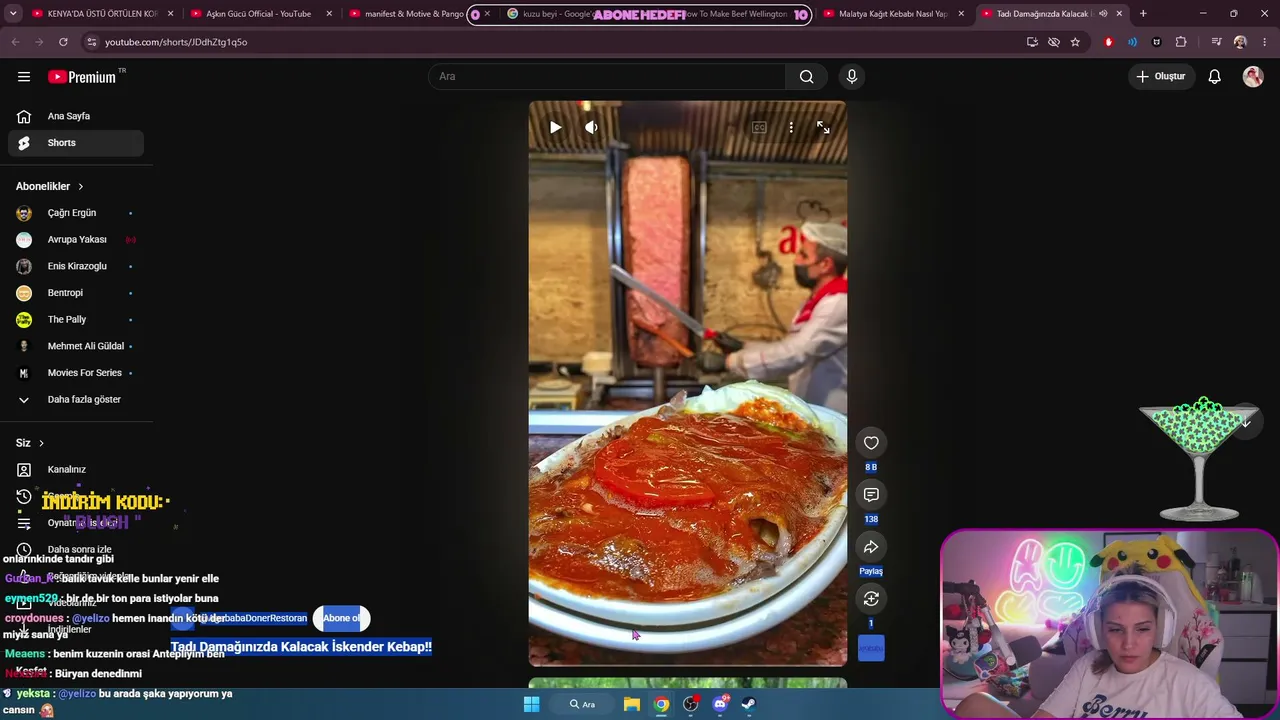Reload the current page
The height and width of the screenshot is (720, 1280).
(x=63, y=42)
